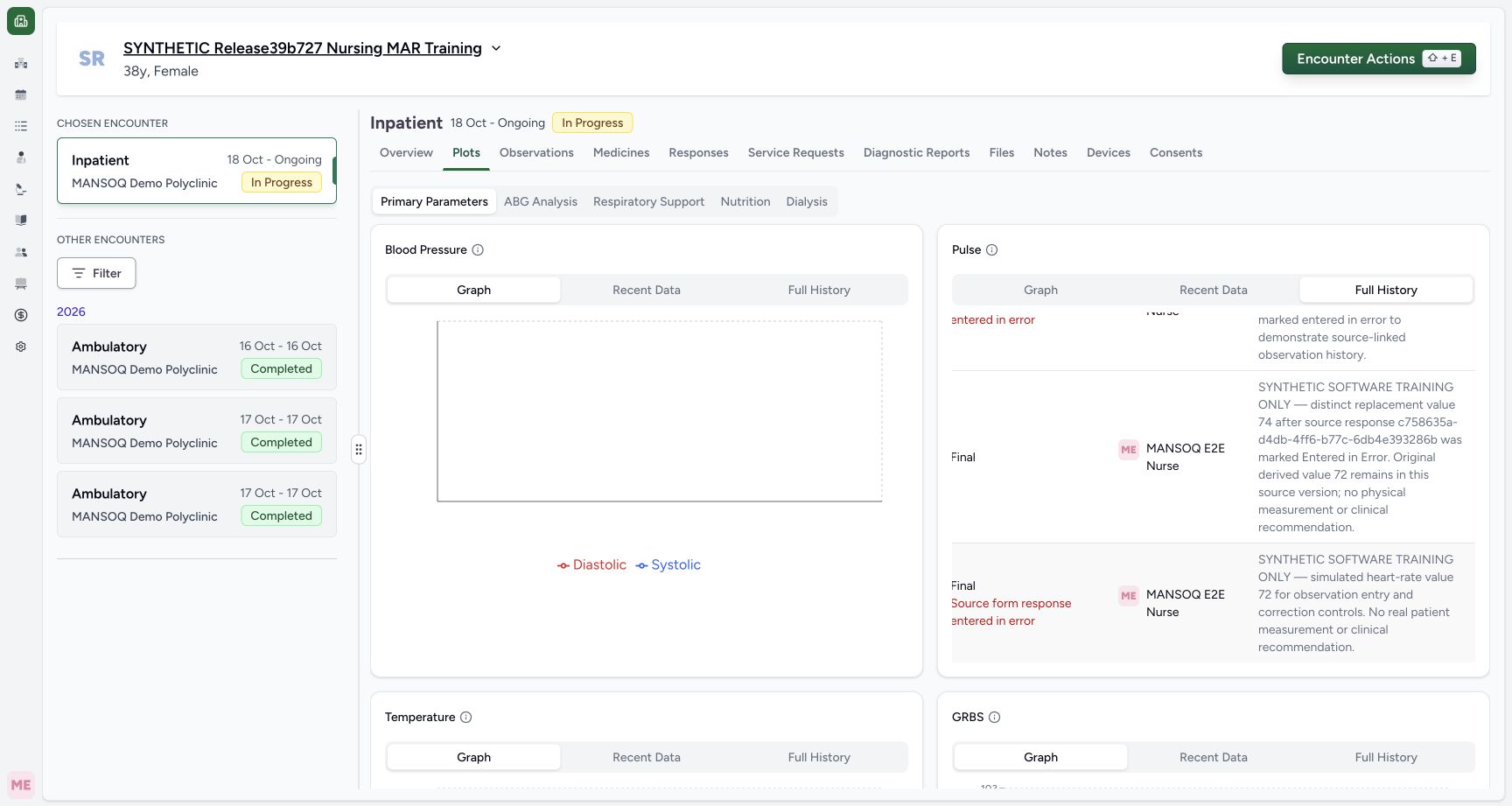Screen dimensions: 1512x806
Task: Show GRBS Recent Data
Action: click(x=1214, y=757)
